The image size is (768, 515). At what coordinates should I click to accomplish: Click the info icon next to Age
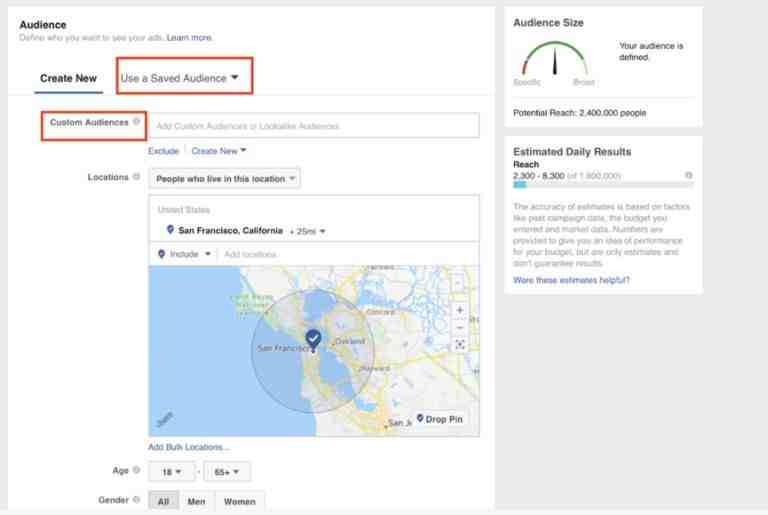(x=137, y=470)
